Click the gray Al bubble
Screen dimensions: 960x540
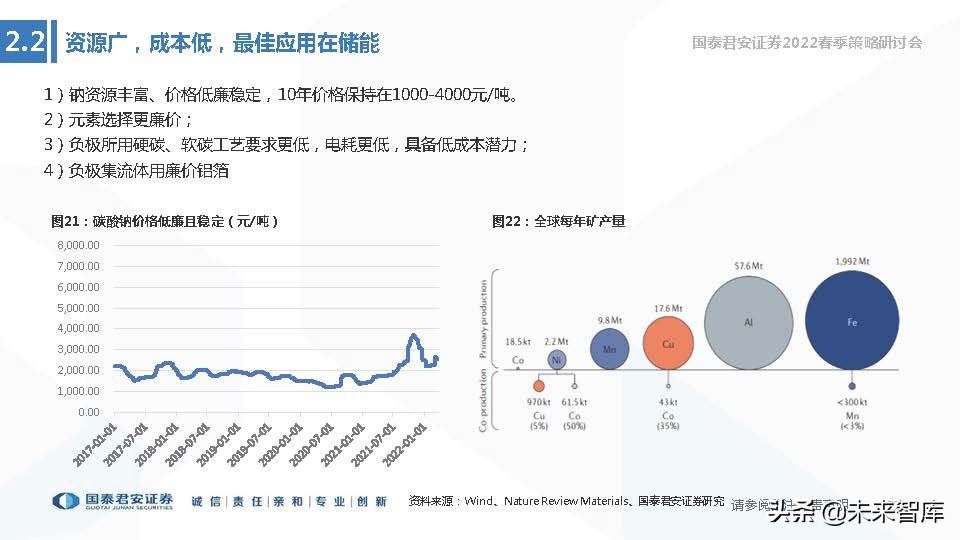pos(748,323)
